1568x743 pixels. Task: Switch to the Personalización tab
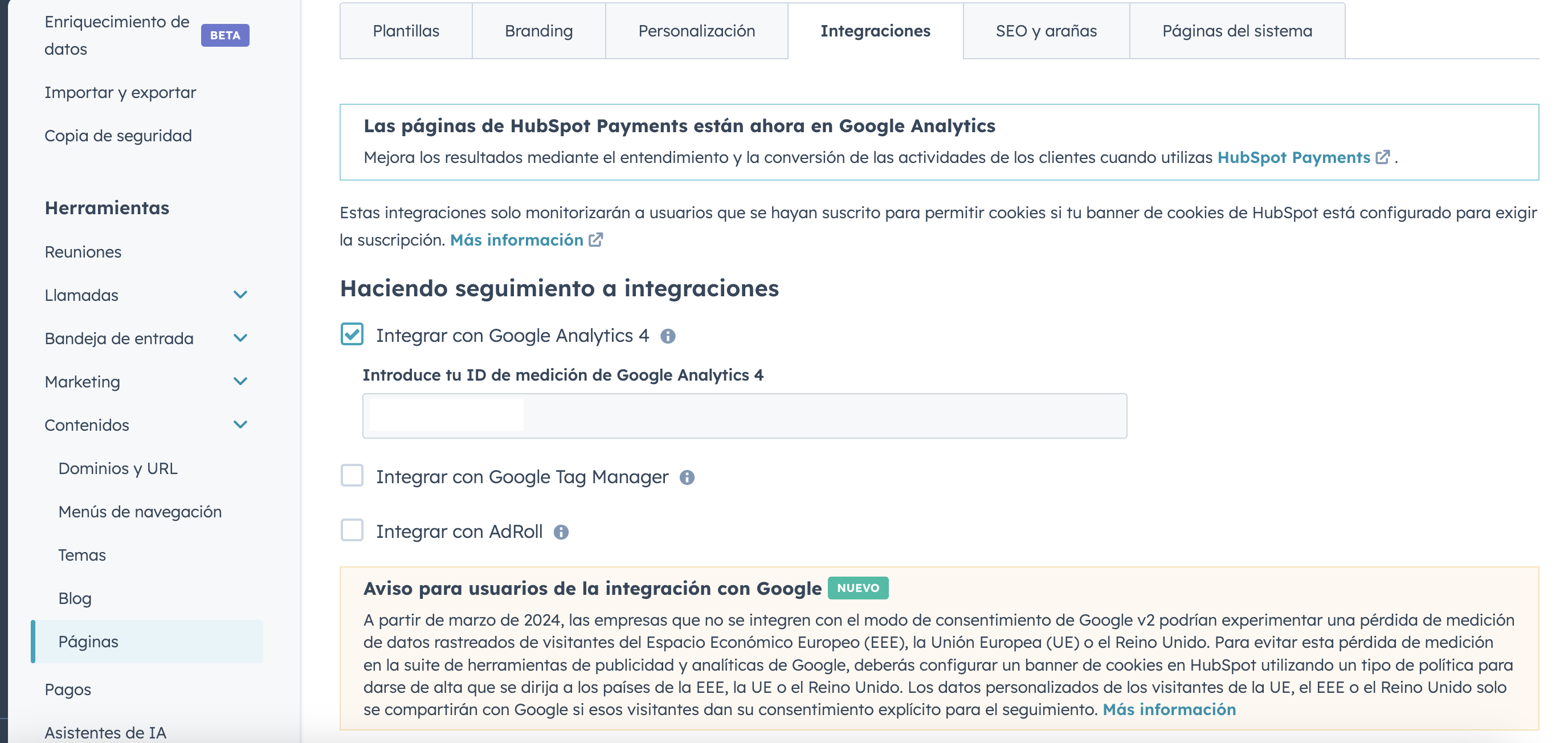pos(696,31)
